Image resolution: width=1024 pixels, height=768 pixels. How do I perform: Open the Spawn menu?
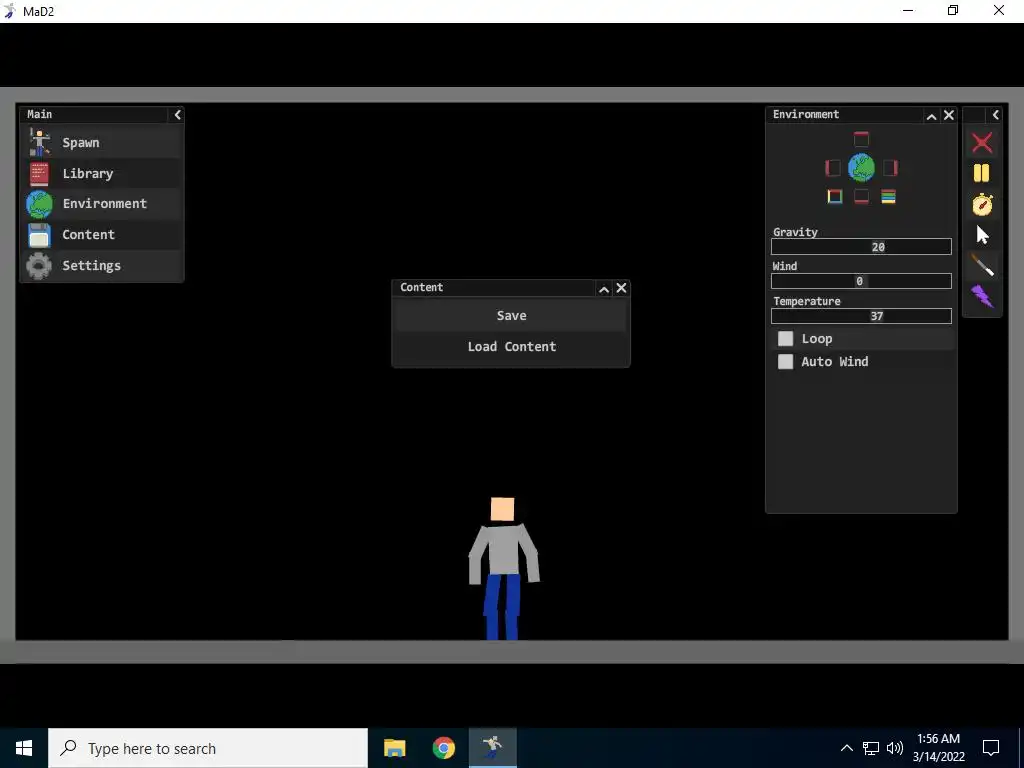(x=103, y=142)
